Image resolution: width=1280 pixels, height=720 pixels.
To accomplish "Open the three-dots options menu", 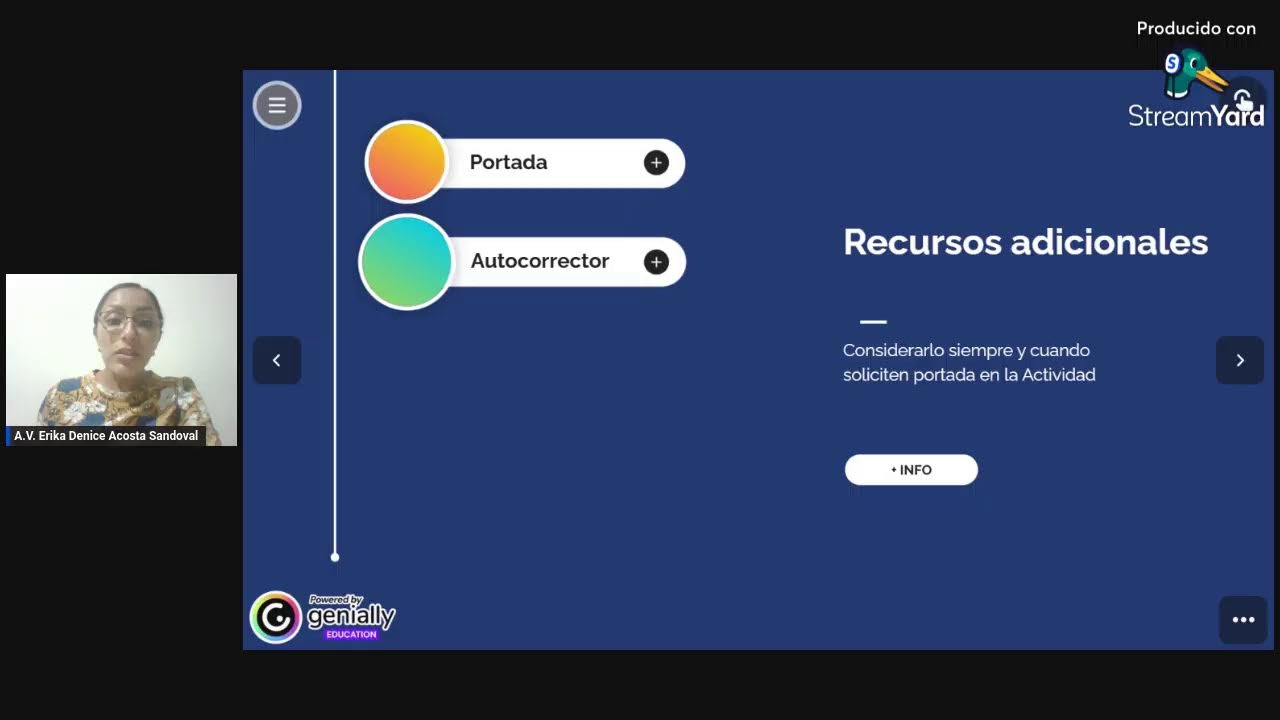I will pyautogui.click(x=1243, y=620).
